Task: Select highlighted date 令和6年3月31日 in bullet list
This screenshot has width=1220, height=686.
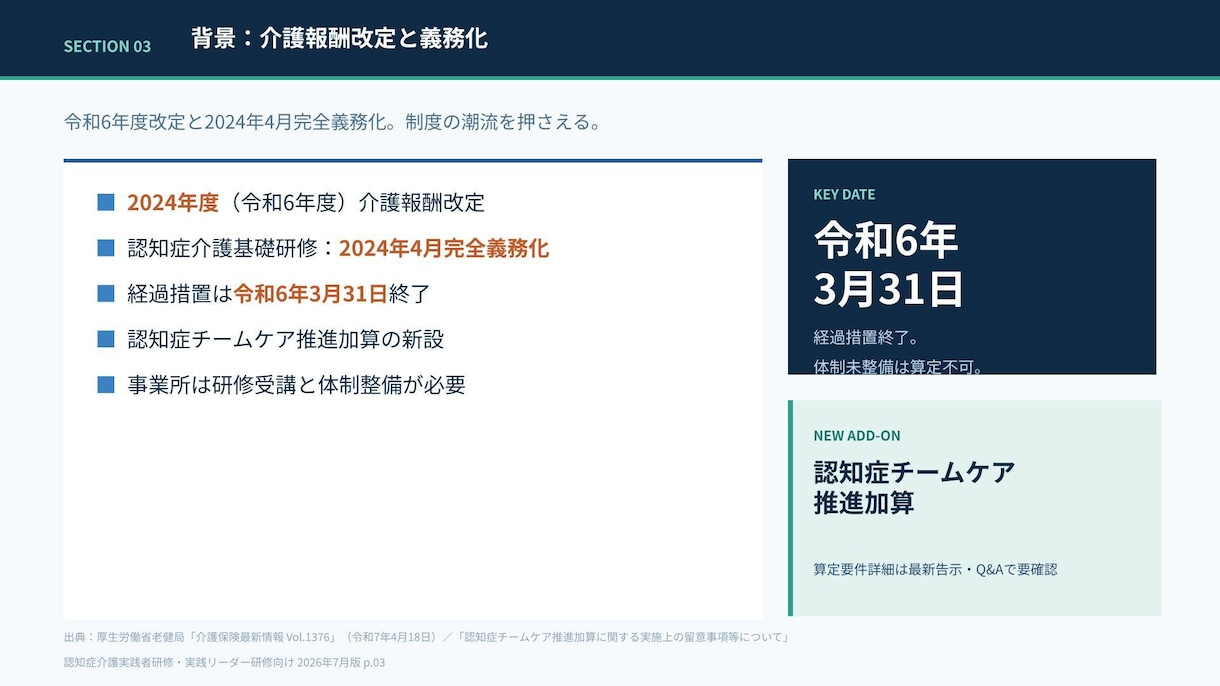Action: [x=311, y=293]
